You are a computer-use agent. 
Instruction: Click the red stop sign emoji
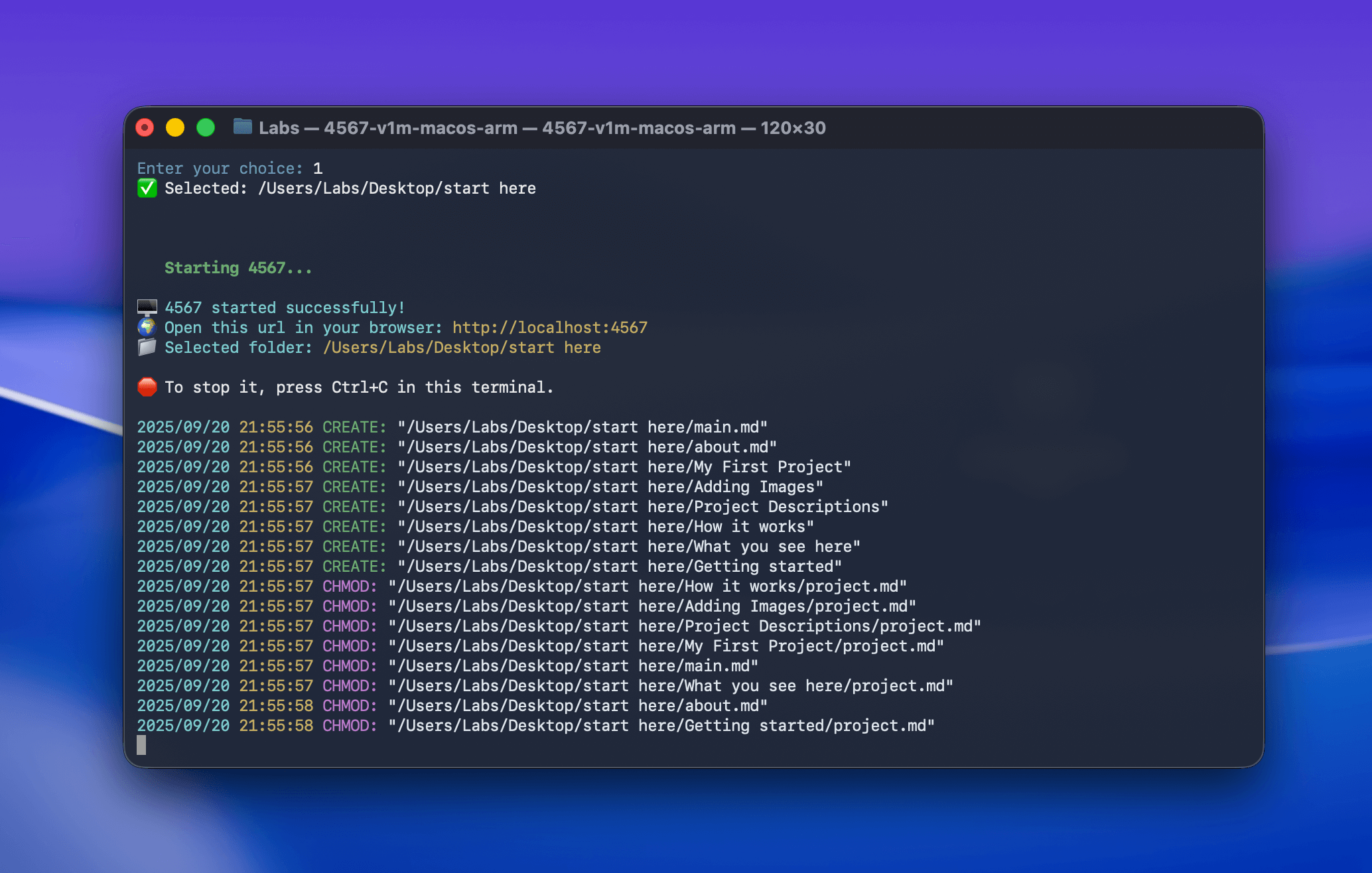coord(147,387)
